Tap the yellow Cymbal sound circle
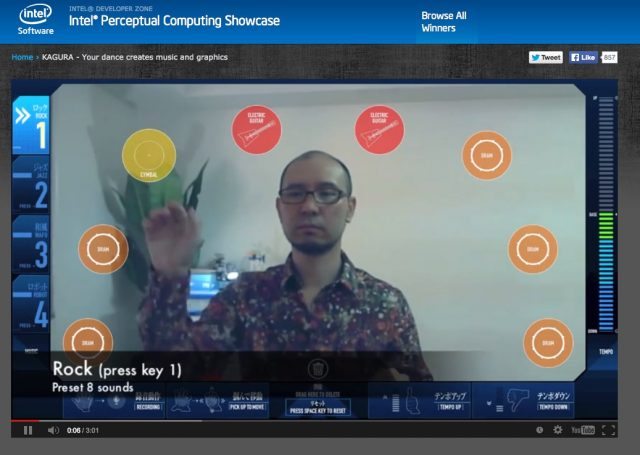The width and height of the screenshot is (640, 455). (x=149, y=155)
